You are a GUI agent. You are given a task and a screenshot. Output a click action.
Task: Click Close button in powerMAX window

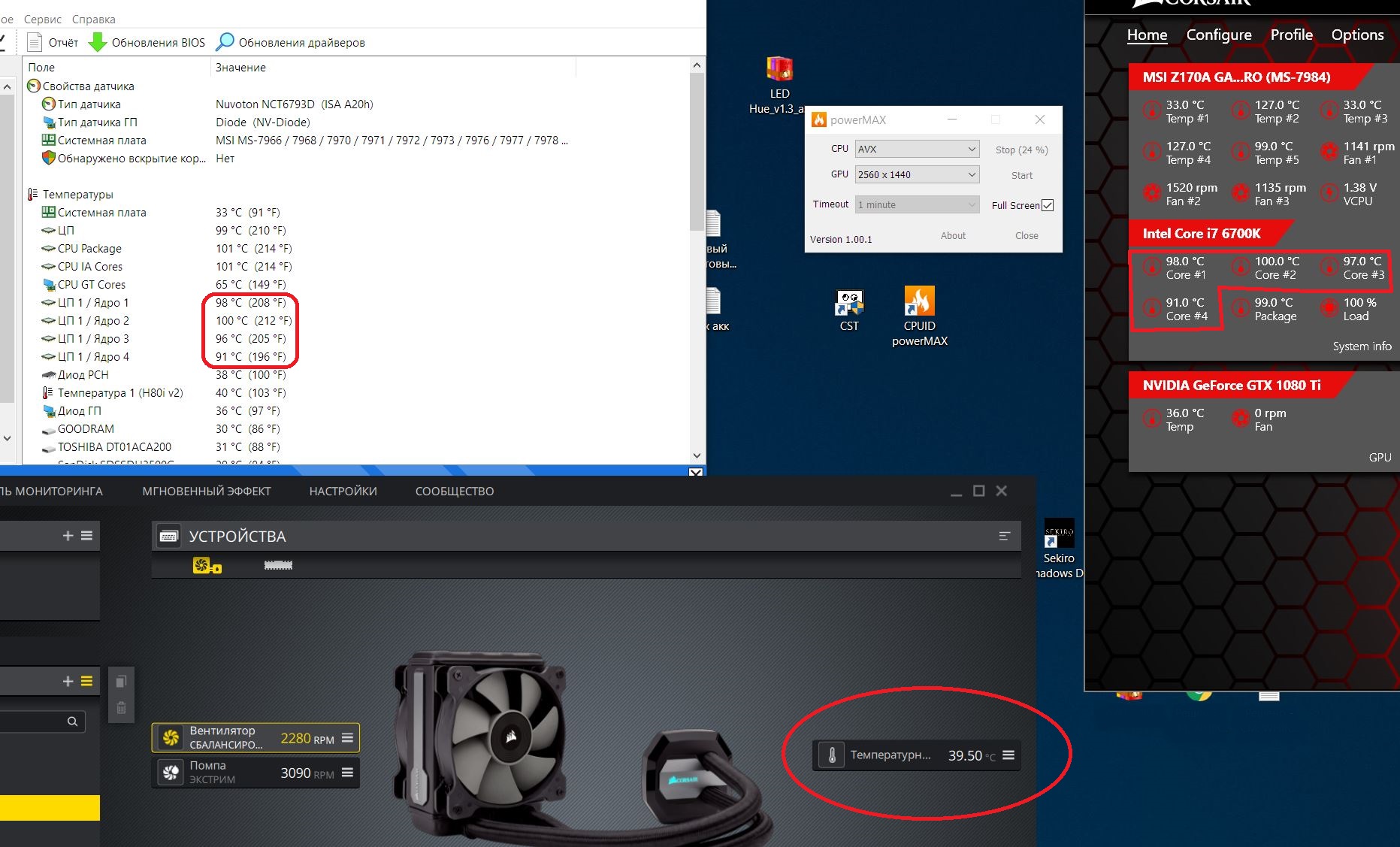click(x=1027, y=235)
